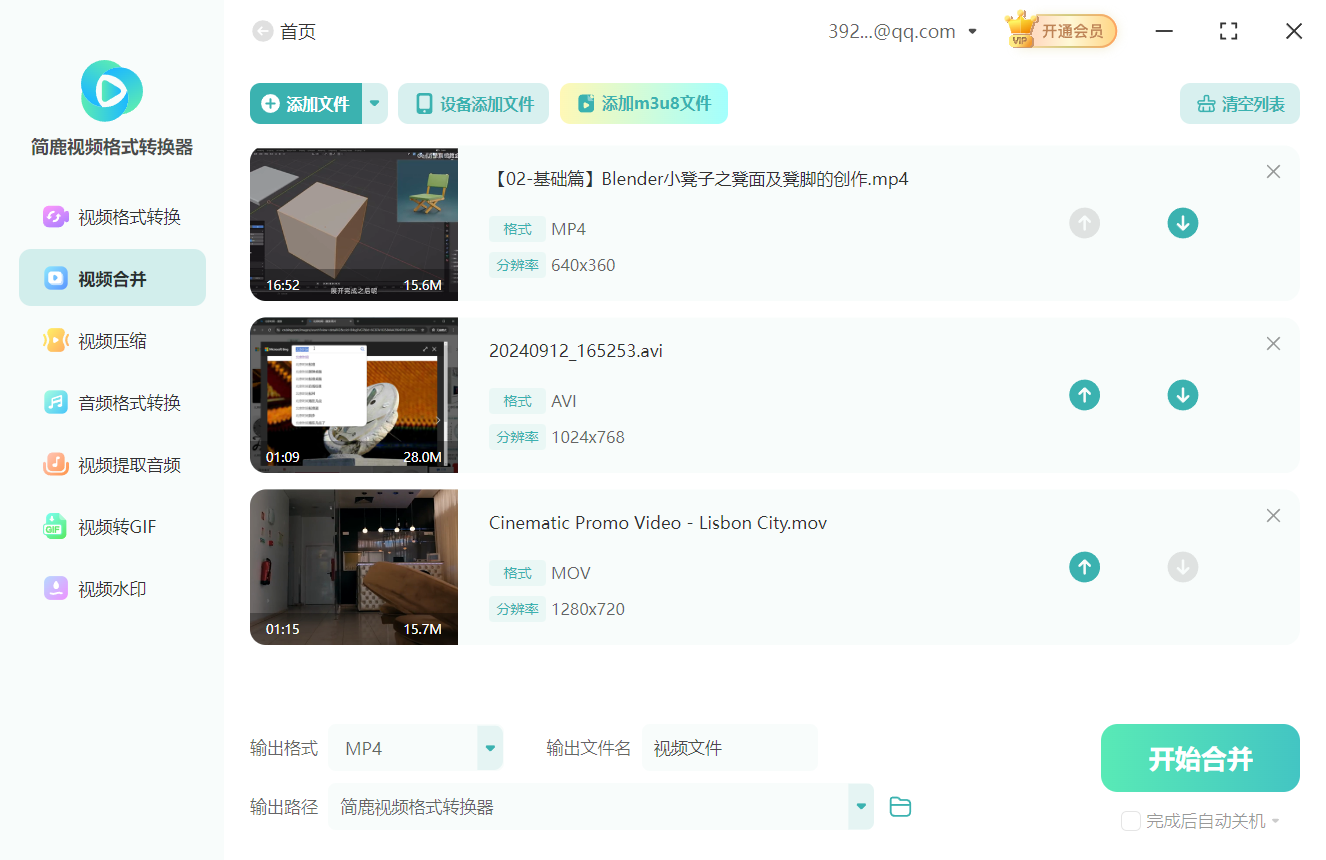Click the 20240912_165253.avi thumbnail
The image size is (1326, 860).
pyautogui.click(x=354, y=395)
